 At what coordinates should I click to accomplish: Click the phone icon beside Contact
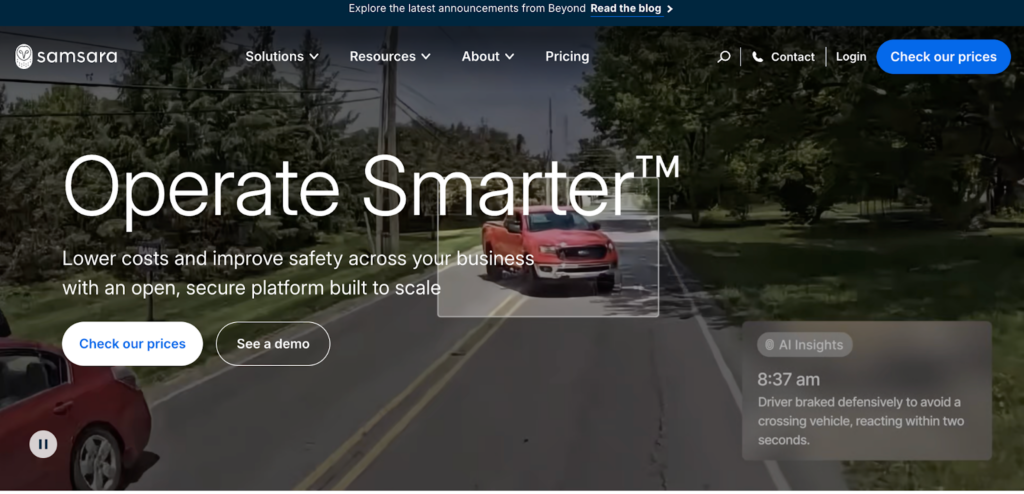(758, 57)
